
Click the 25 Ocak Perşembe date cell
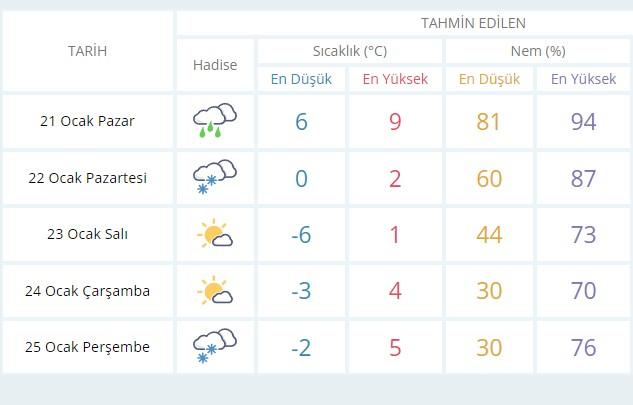click(x=87, y=347)
